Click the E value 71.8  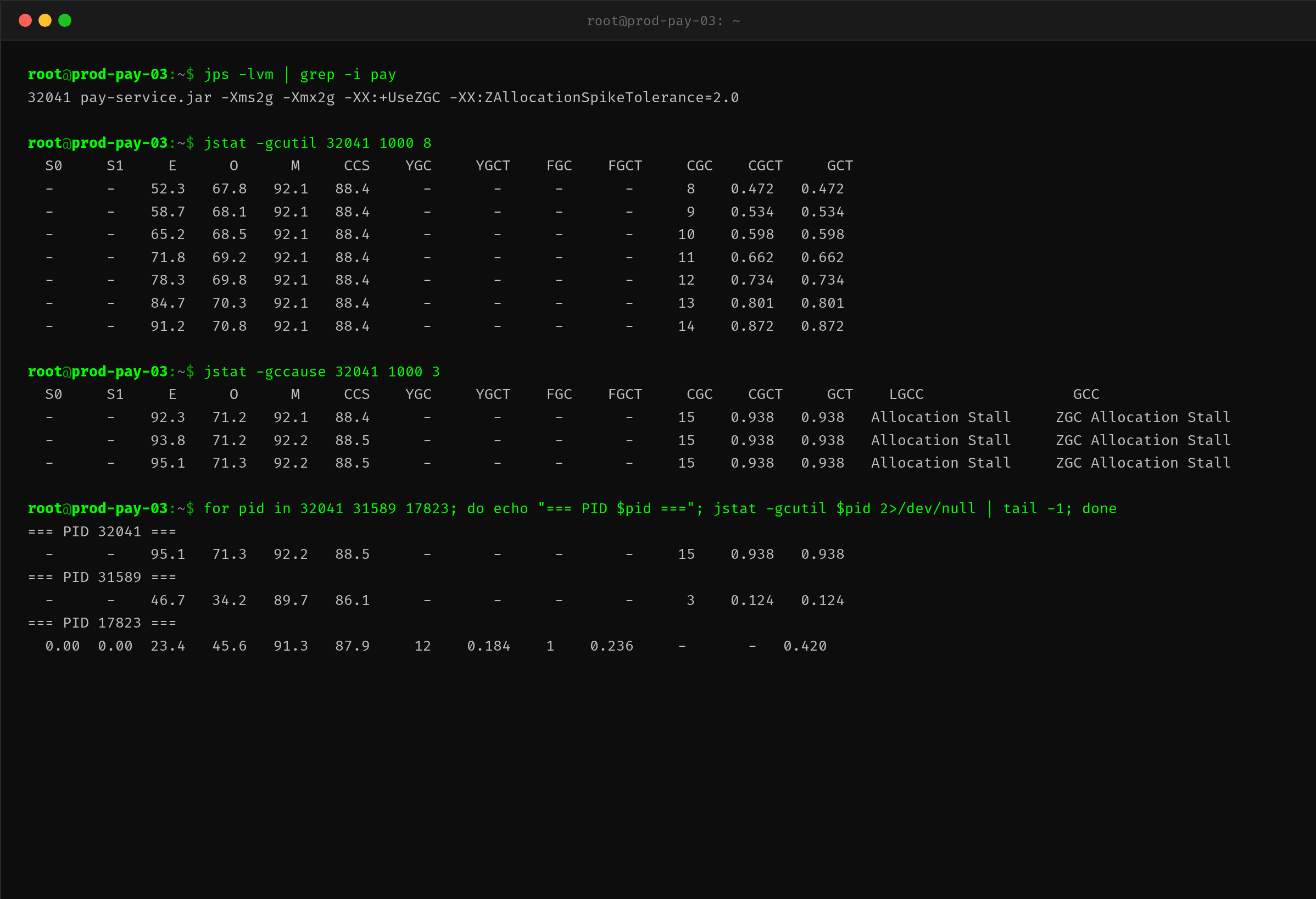(168, 258)
